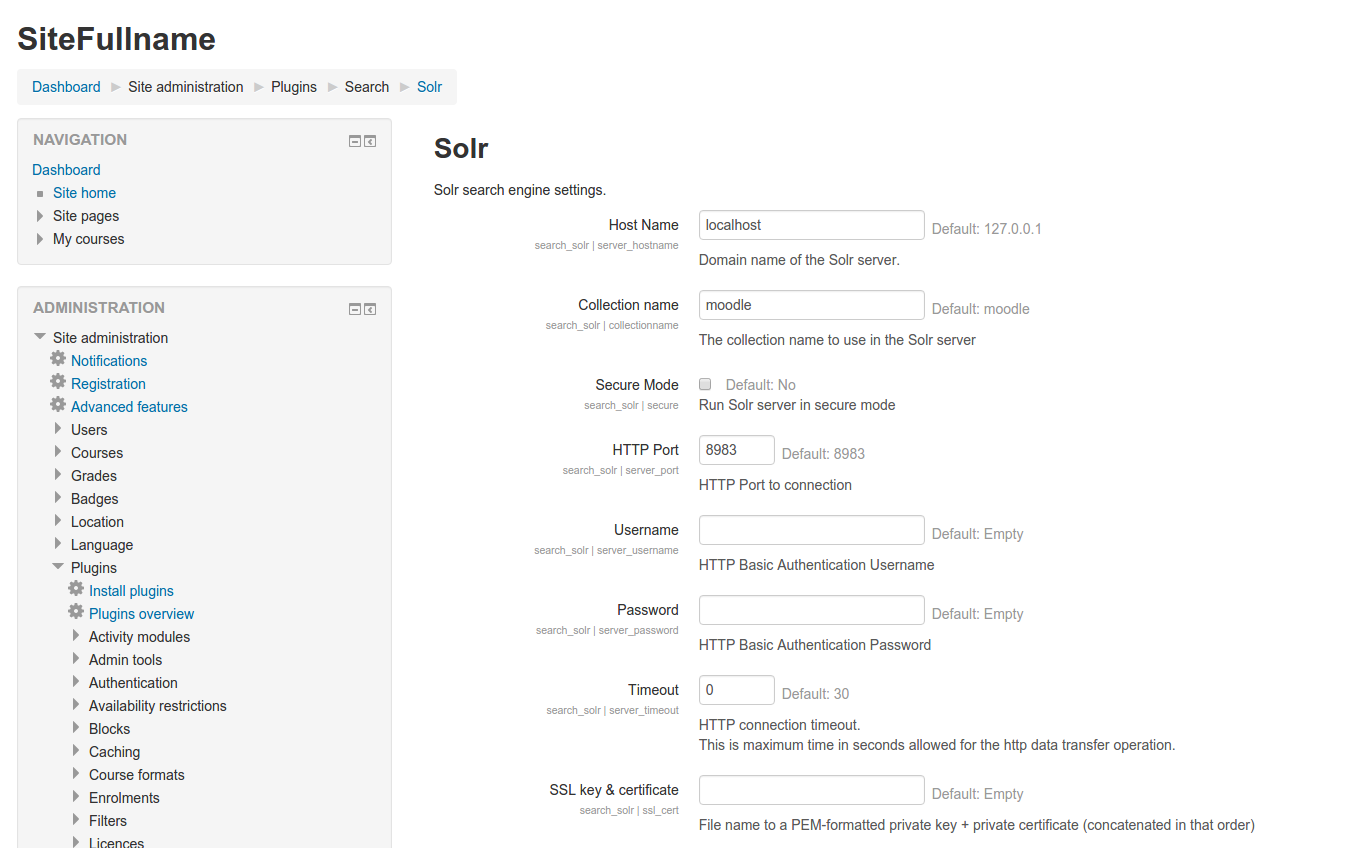Expand the Activity modules node
Viewport: 1362px width, 848px height.
pos(76,635)
